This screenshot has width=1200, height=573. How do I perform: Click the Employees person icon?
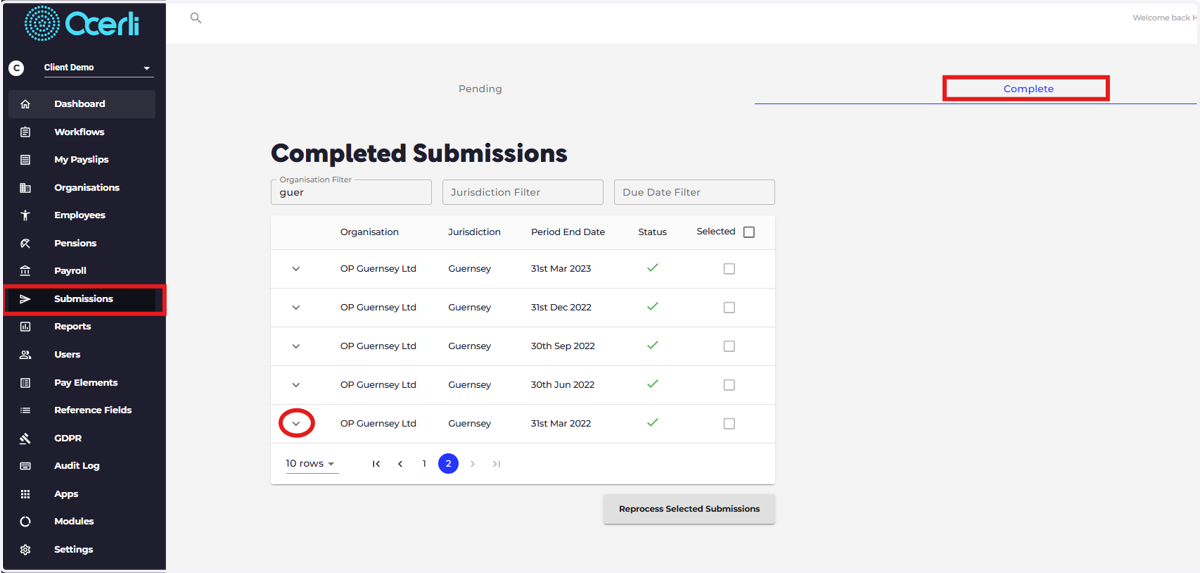pos(26,215)
